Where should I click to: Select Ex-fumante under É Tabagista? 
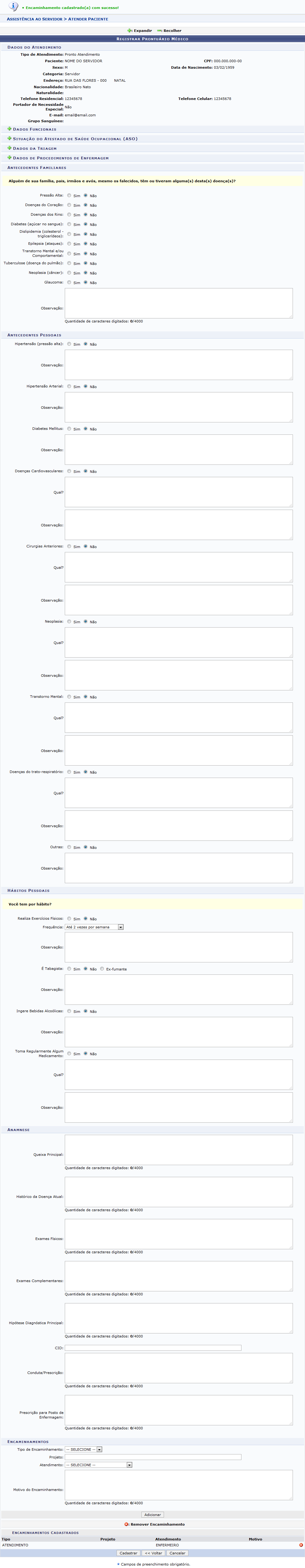(102, 969)
